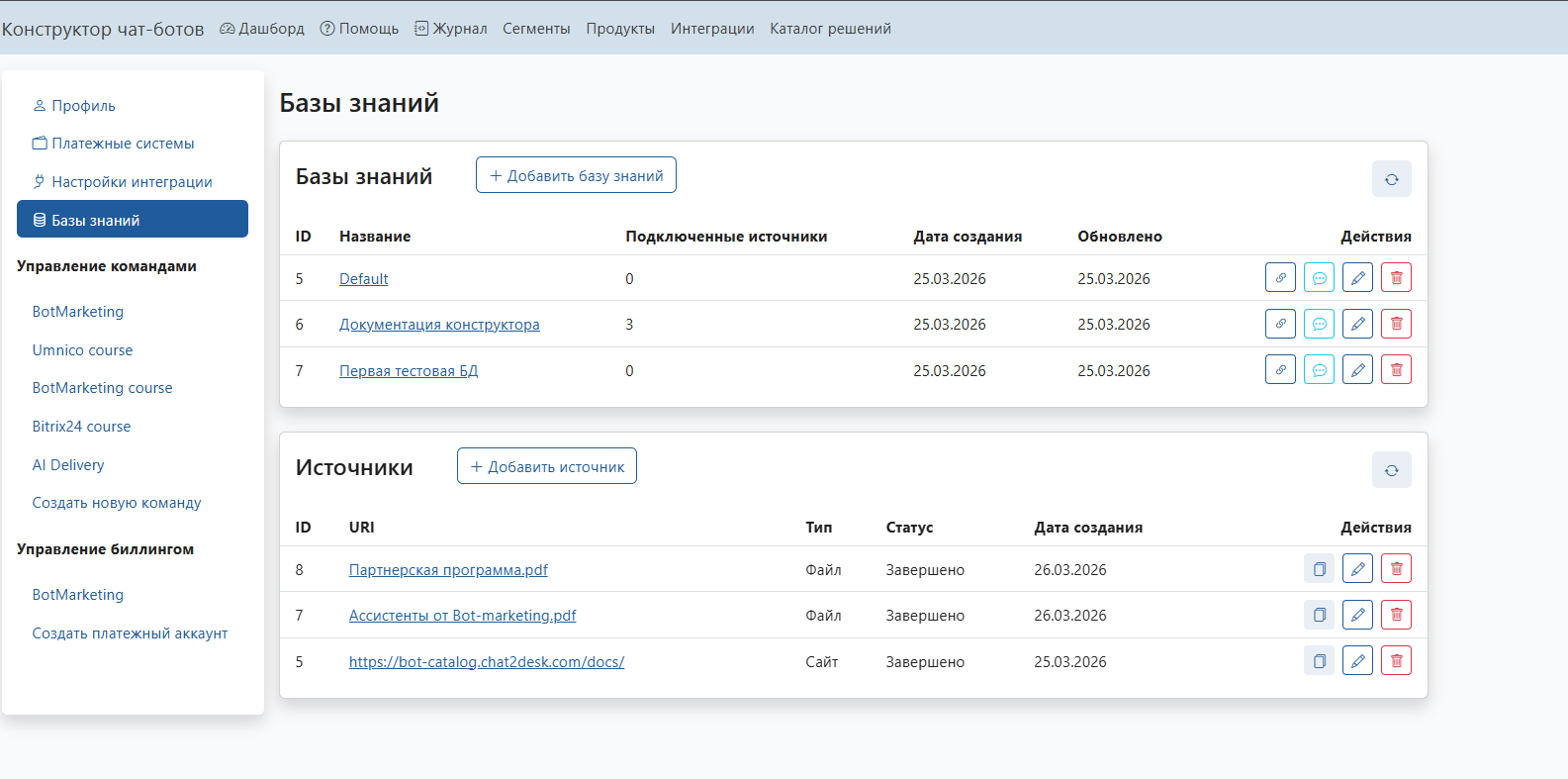
Task: Click Обновлено column header
Action: 1120,237
